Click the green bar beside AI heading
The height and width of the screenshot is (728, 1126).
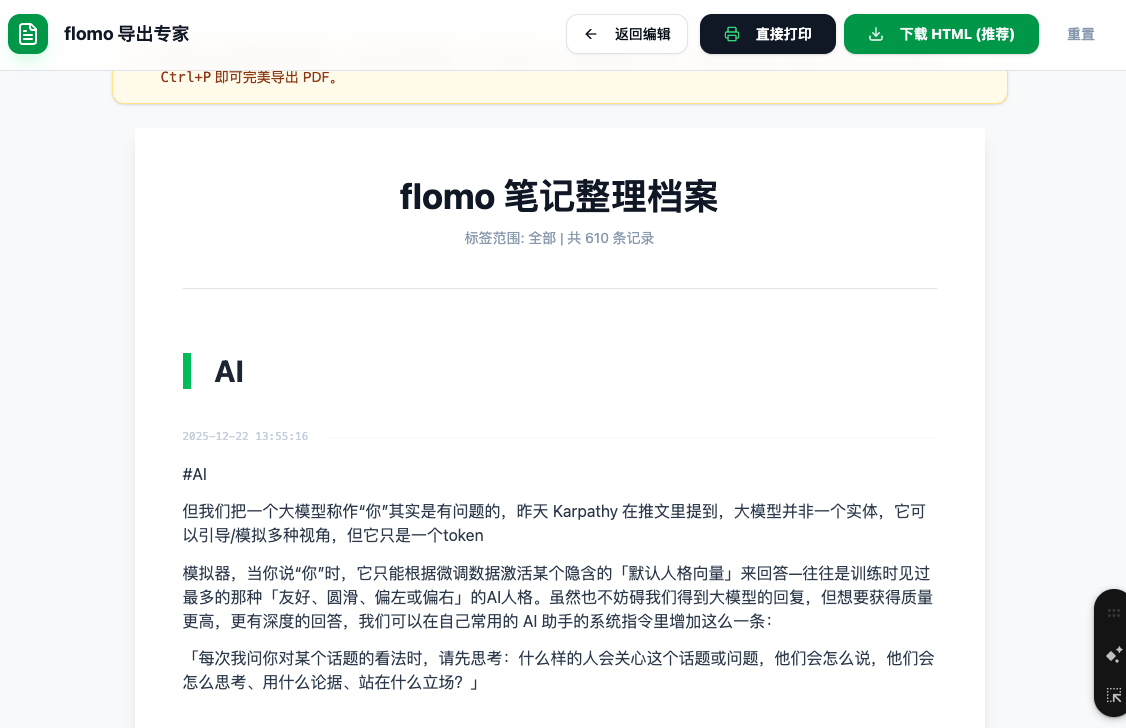pos(187,371)
